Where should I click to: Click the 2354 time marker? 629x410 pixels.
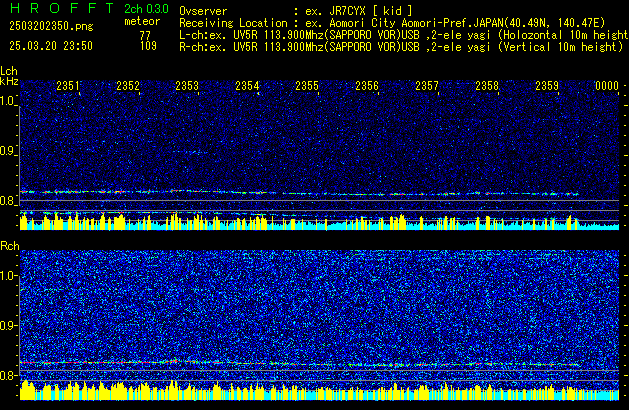[x=247, y=85]
